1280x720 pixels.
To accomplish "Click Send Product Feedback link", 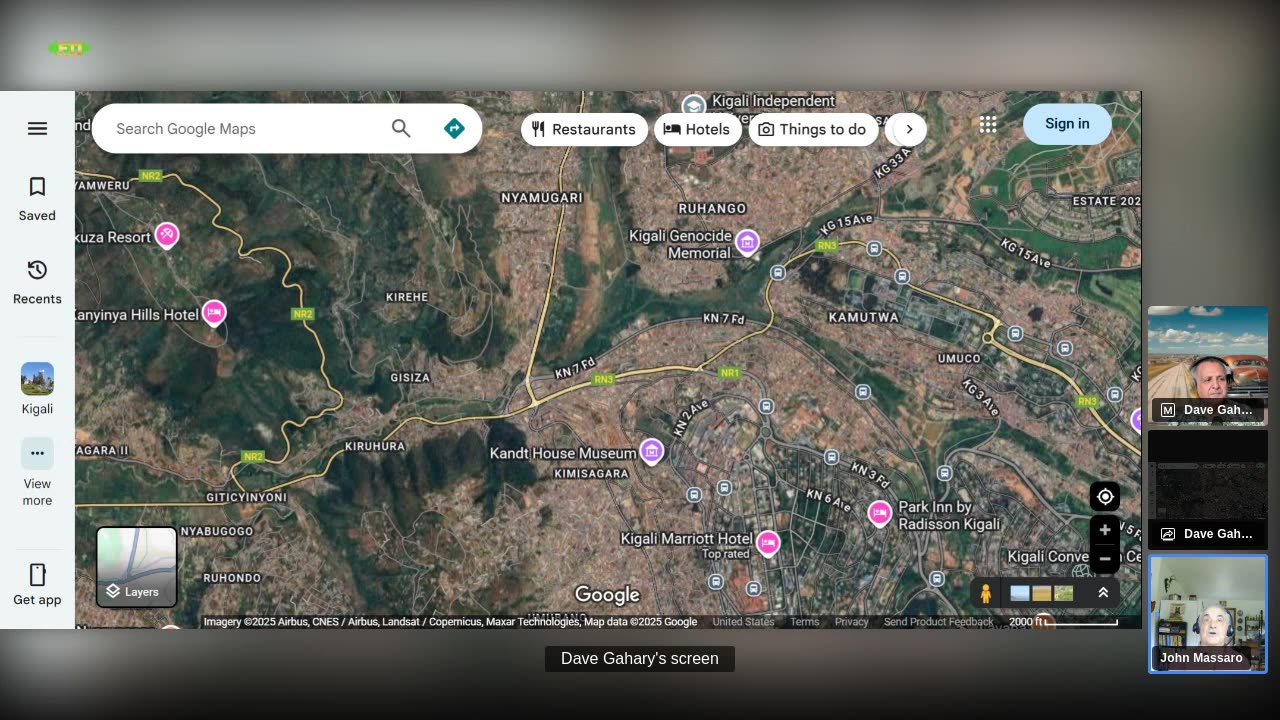I will click(938, 622).
